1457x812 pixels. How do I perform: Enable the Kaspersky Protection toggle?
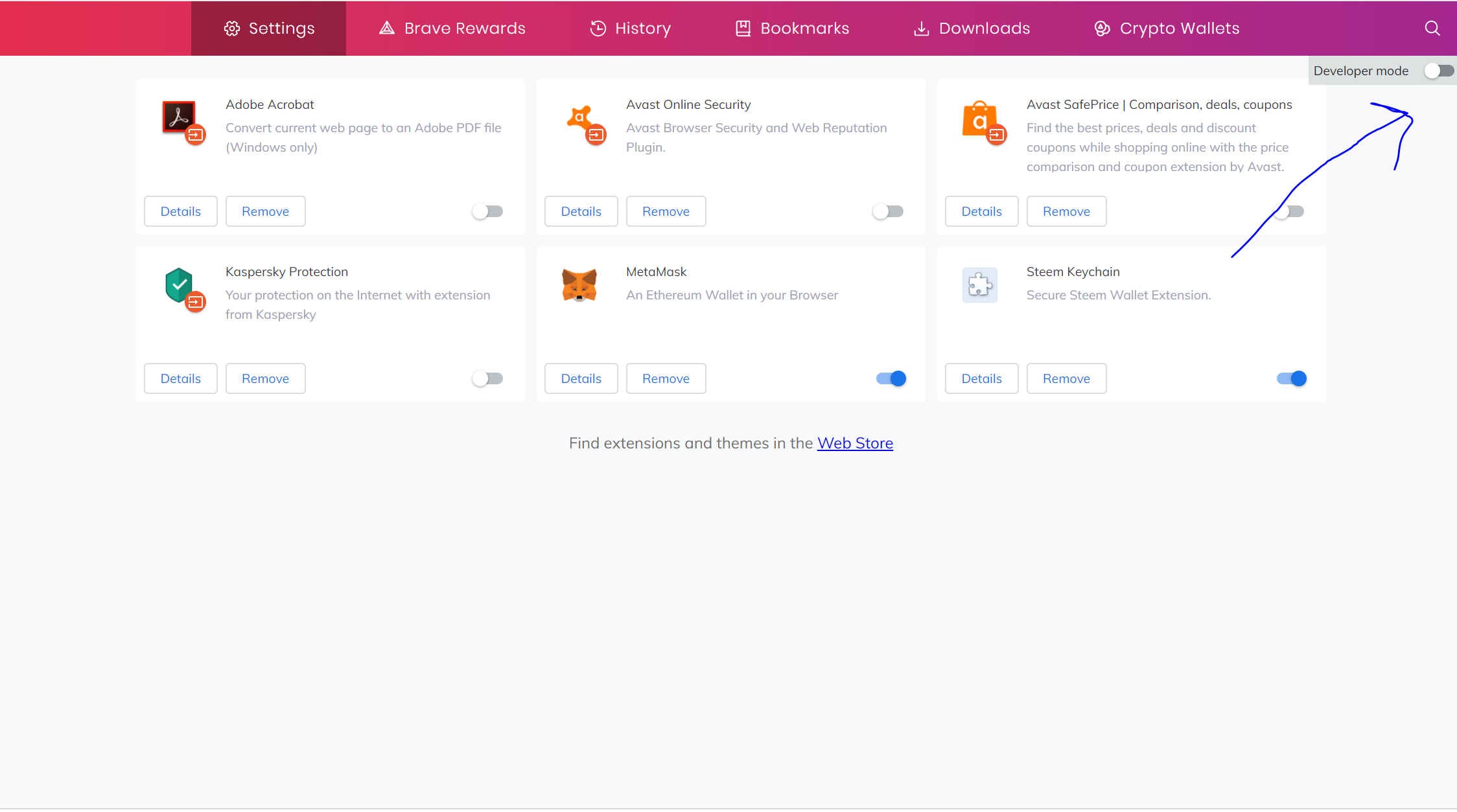point(487,378)
